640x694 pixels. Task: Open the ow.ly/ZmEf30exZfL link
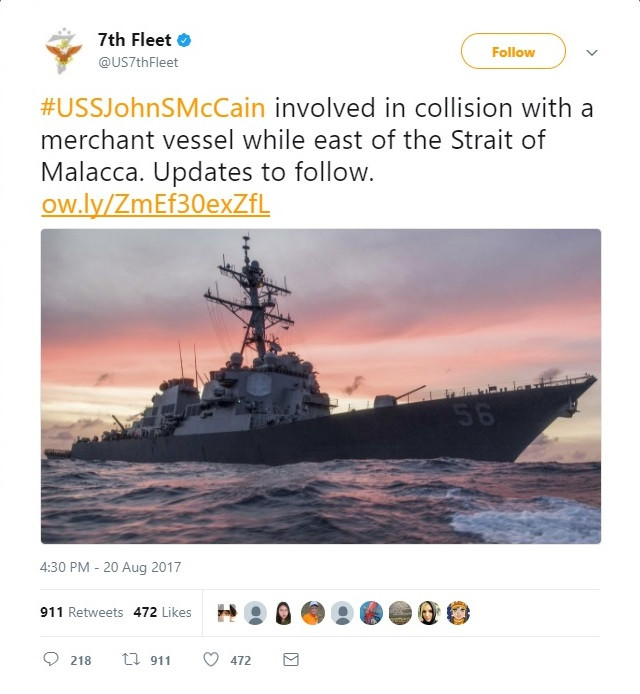point(156,205)
